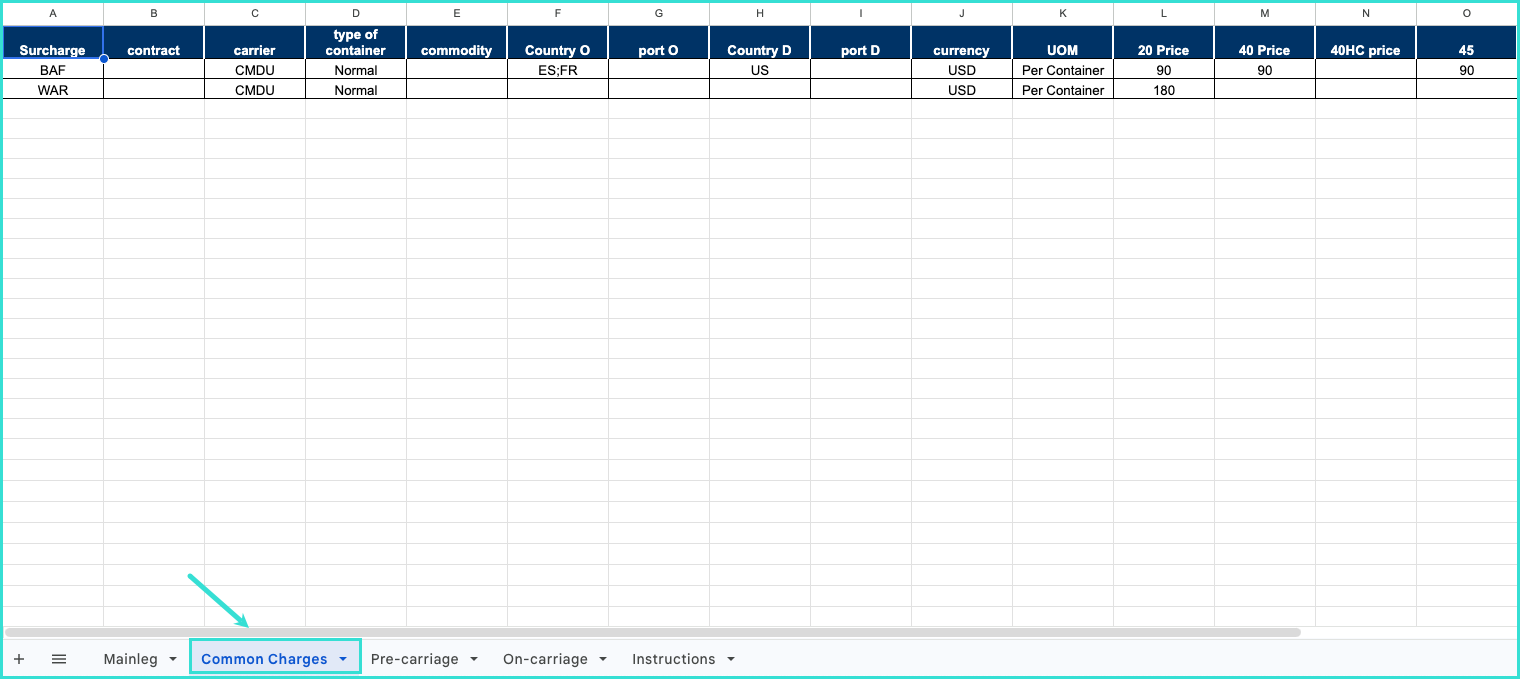Click the Surcharge header cell
Image resolution: width=1520 pixels, height=679 pixels.
click(x=53, y=43)
